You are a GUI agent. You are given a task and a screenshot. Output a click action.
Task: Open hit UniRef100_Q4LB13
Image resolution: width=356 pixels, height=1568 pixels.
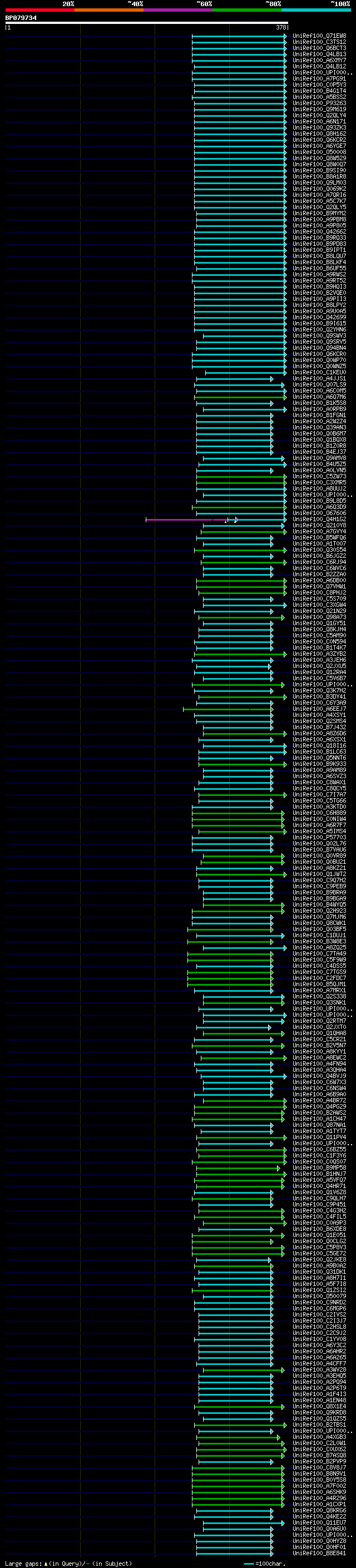[319, 54]
